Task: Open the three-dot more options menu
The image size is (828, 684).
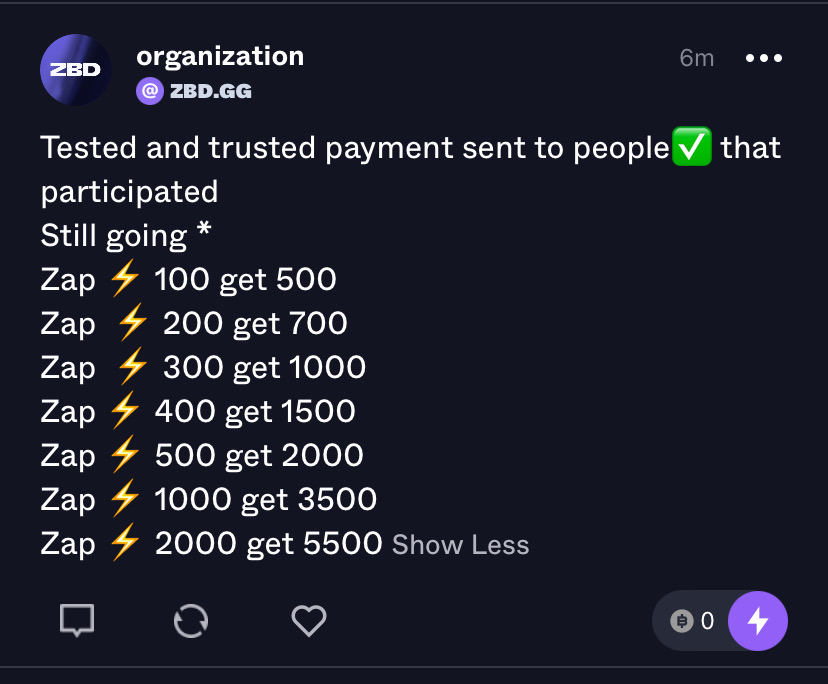Action: (764, 58)
